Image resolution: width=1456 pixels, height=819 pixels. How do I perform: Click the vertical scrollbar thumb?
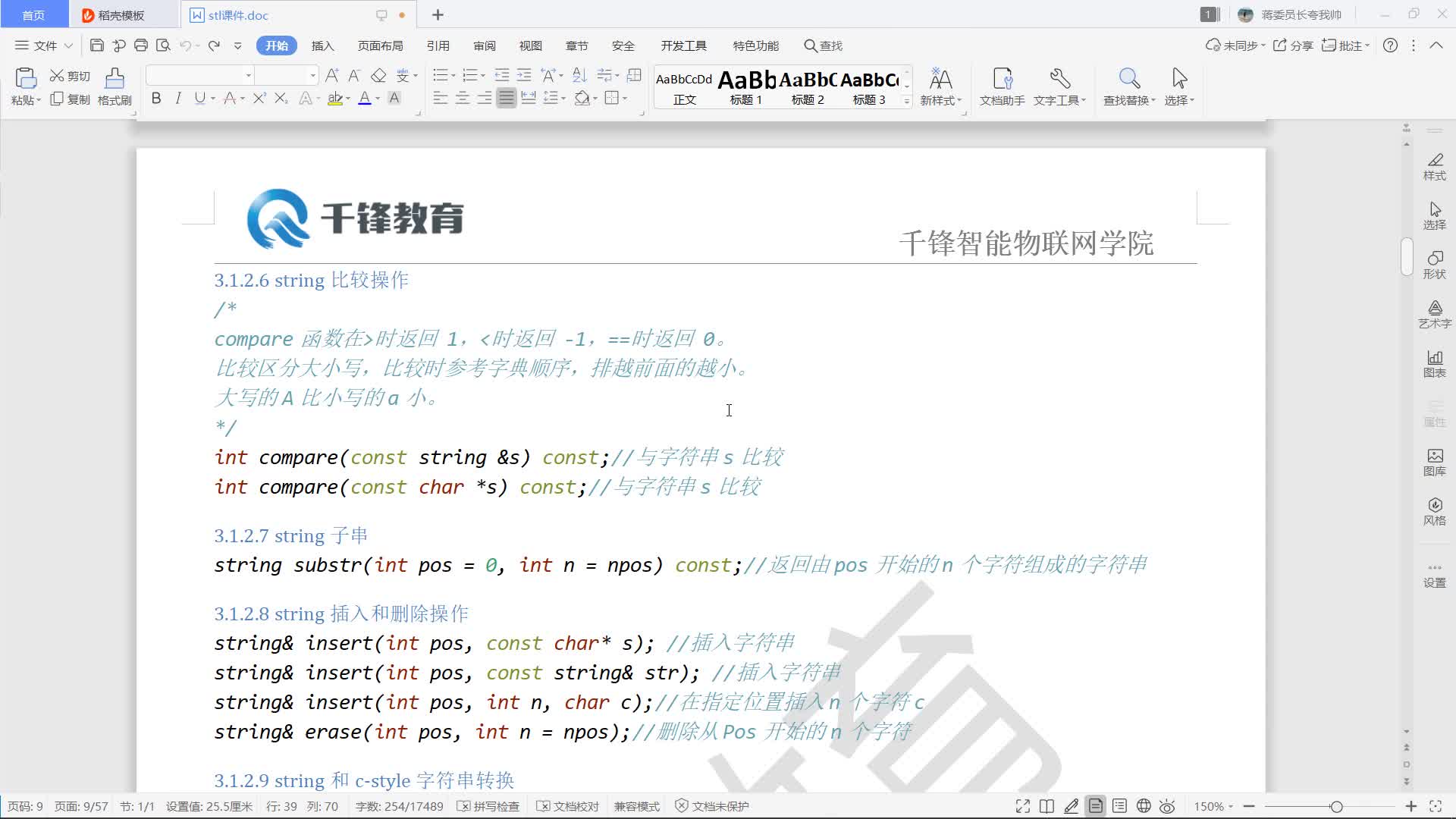tap(1407, 256)
